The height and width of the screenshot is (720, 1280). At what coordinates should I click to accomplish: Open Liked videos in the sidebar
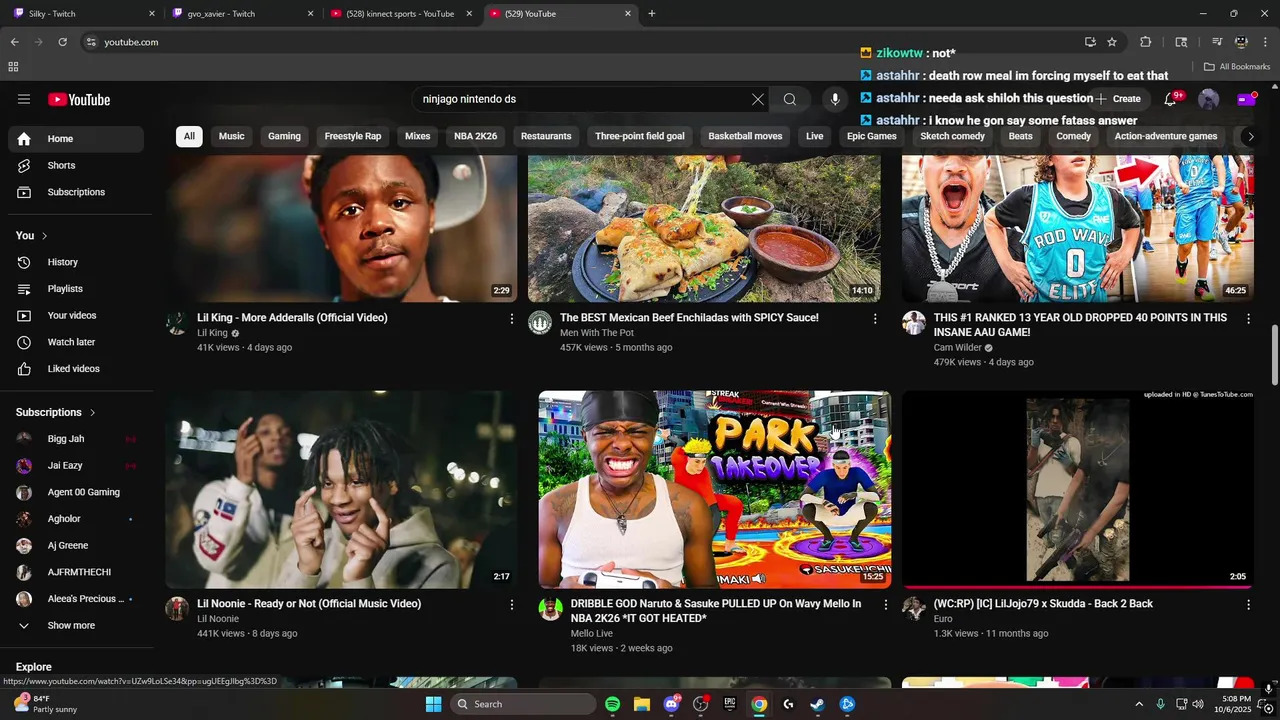76,369
